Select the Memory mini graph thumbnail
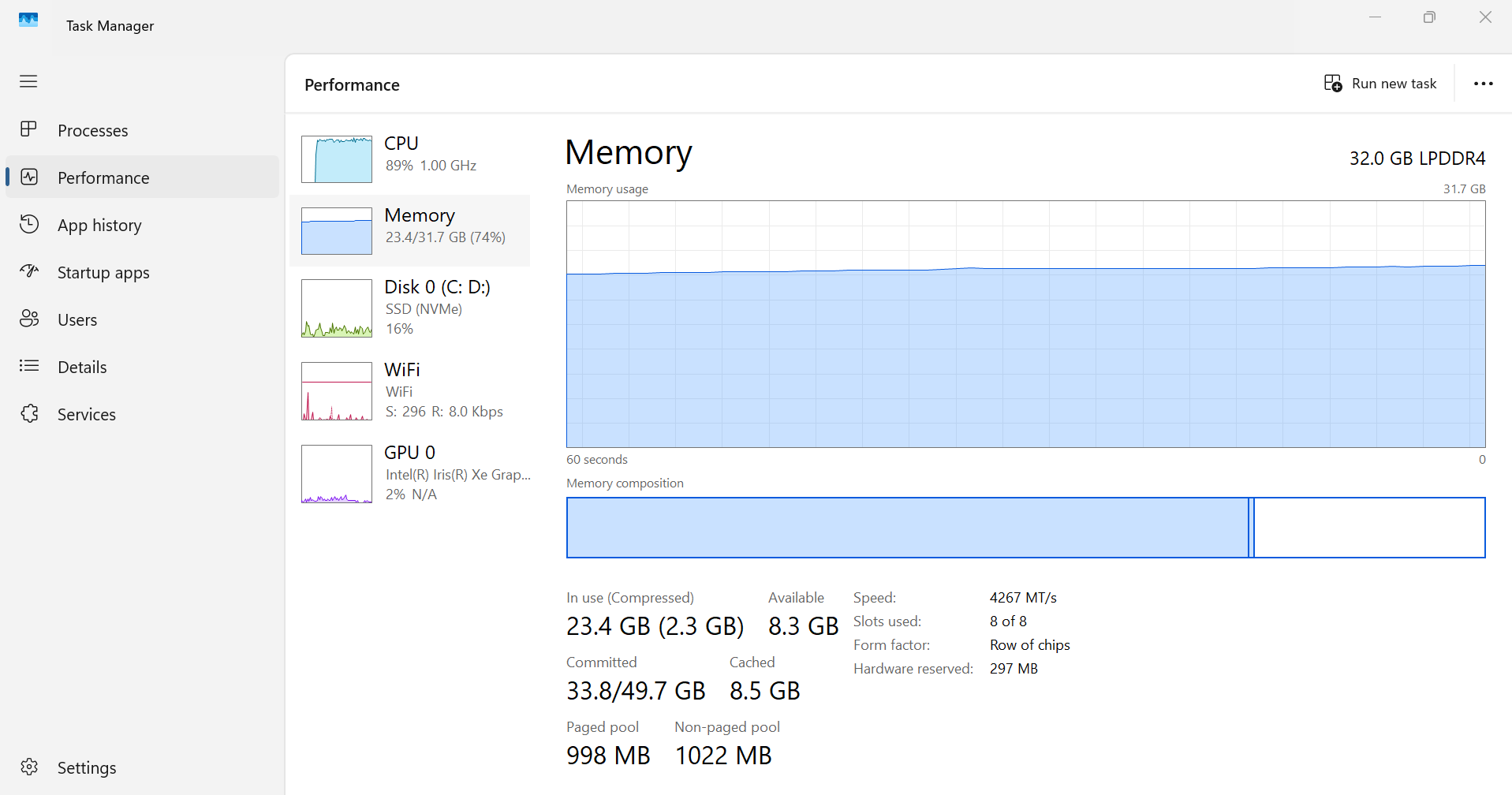This screenshot has height=795, width=1512. pyautogui.click(x=337, y=231)
